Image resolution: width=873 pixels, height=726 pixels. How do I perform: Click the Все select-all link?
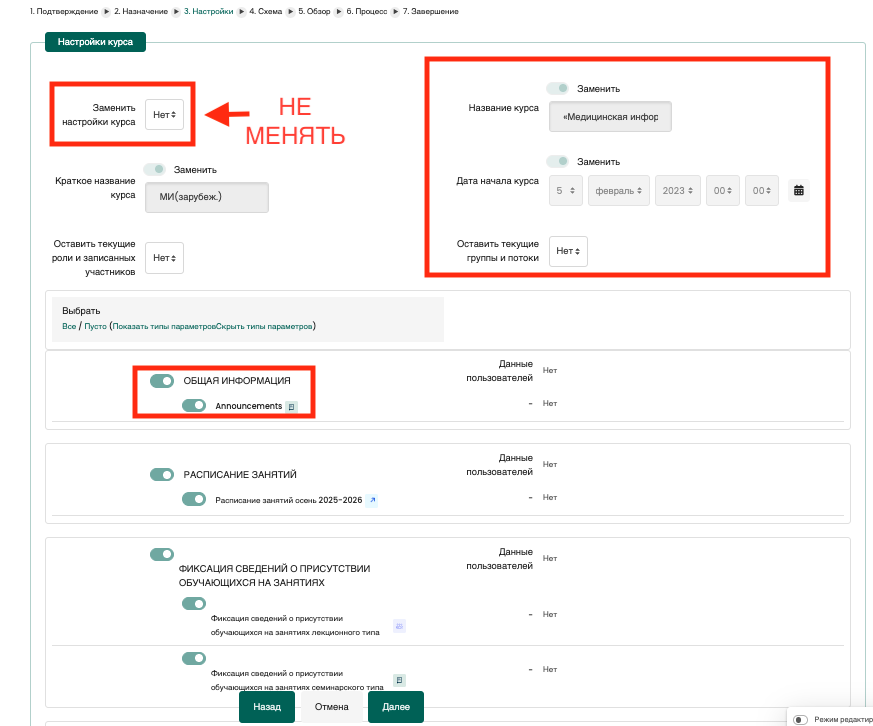click(x=69, y=326)
